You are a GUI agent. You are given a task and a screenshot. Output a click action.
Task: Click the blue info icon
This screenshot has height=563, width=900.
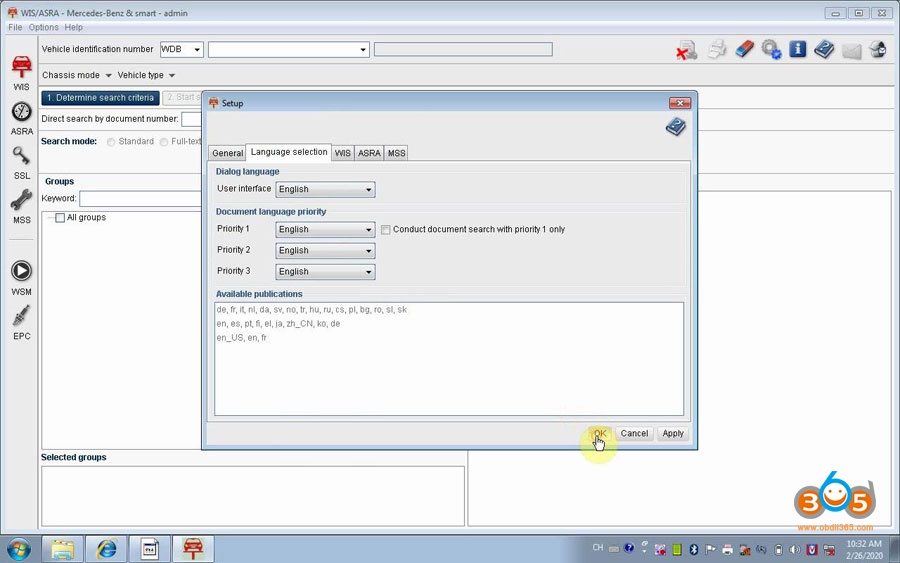797,49
